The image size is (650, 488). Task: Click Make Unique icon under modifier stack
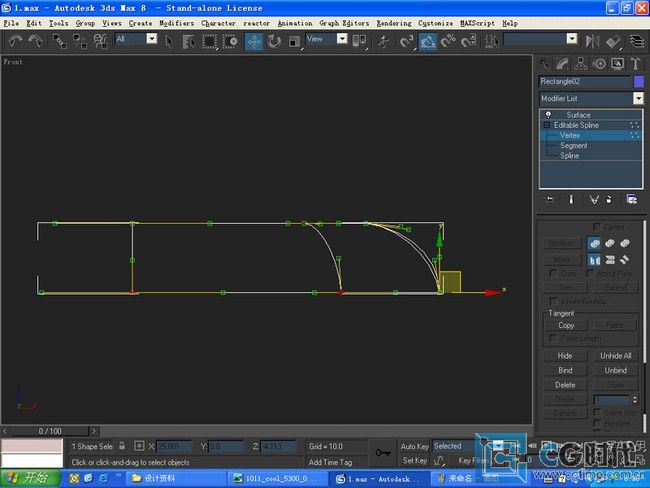594,200
